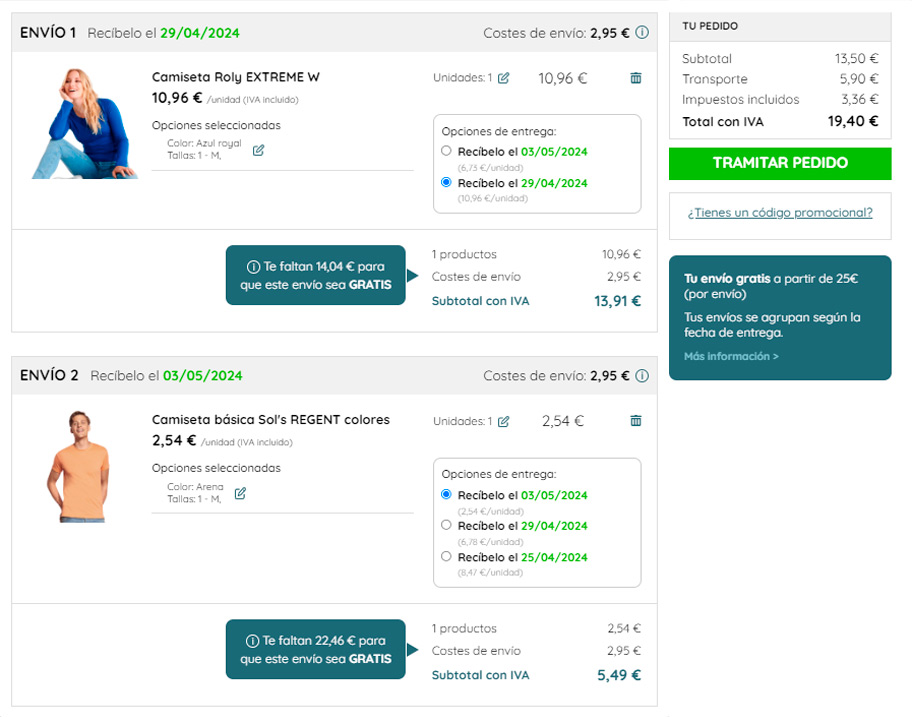This screenshot has width=912, height=717.
Task: Open Camiseta Roly EXTREME W product title
Action: tap(236, 77)
